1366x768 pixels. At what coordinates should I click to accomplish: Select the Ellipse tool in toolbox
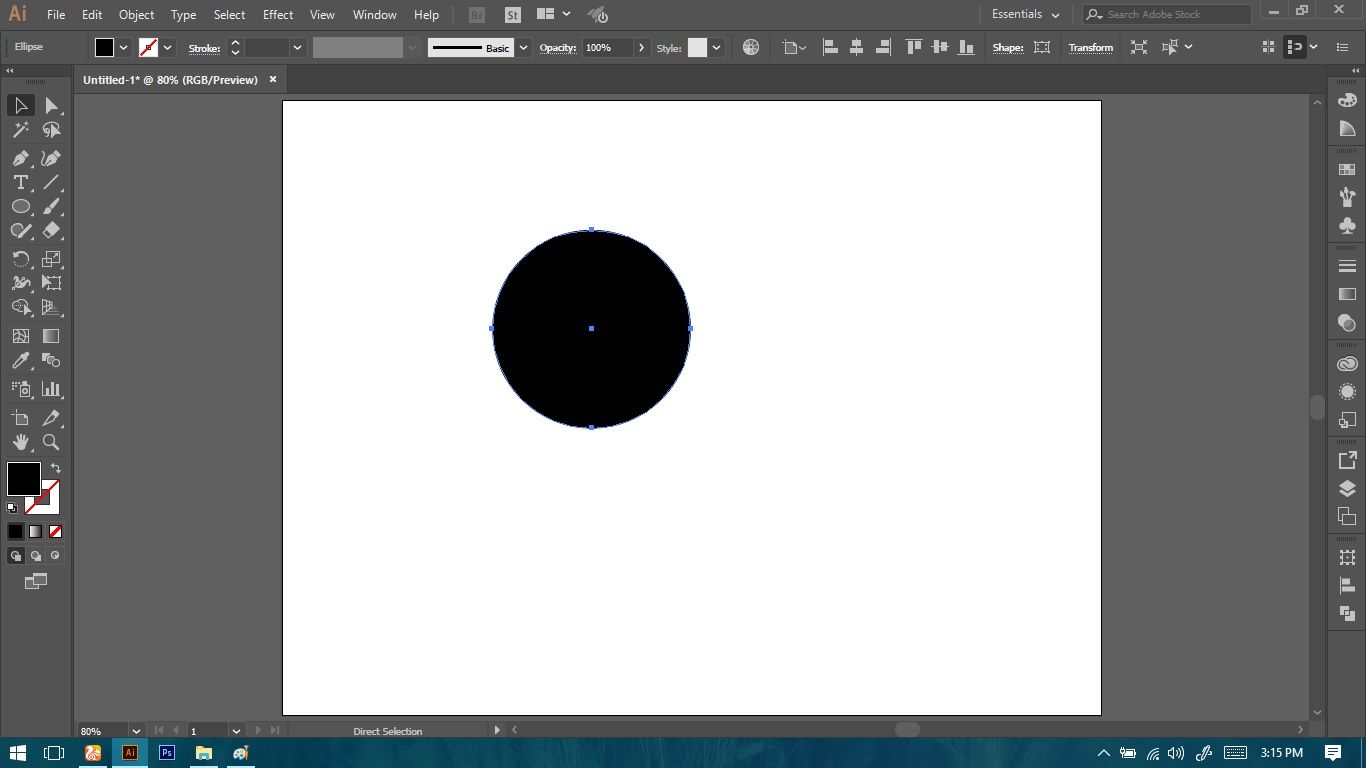click(x=20, y=206)
